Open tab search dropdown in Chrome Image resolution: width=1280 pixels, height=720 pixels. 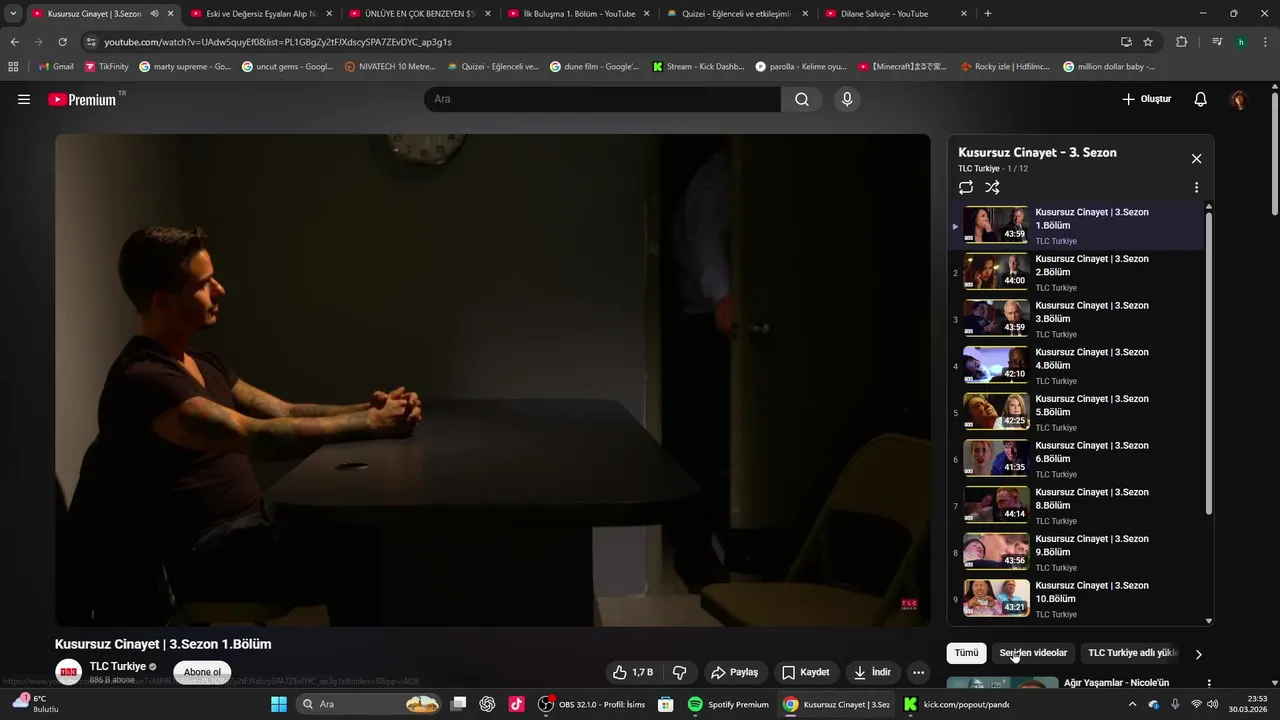(x=13, y=14)
